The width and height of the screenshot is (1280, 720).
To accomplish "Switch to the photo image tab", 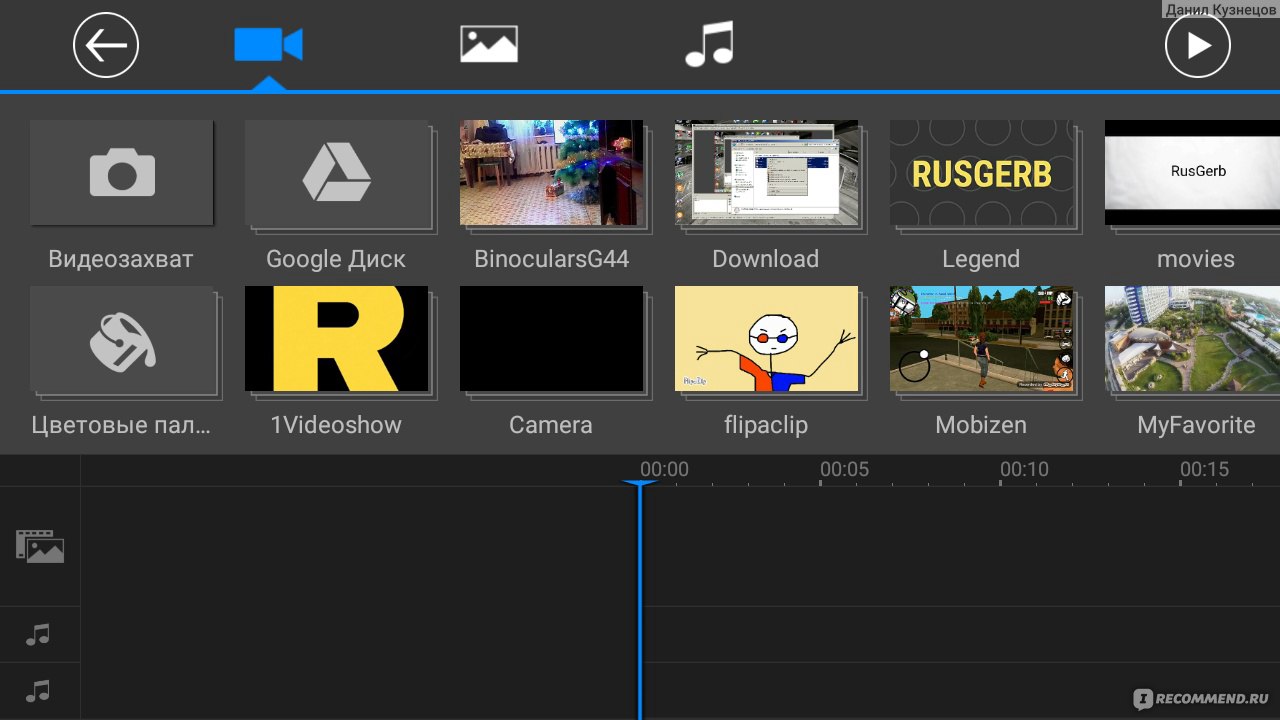I will pos(489,45).
